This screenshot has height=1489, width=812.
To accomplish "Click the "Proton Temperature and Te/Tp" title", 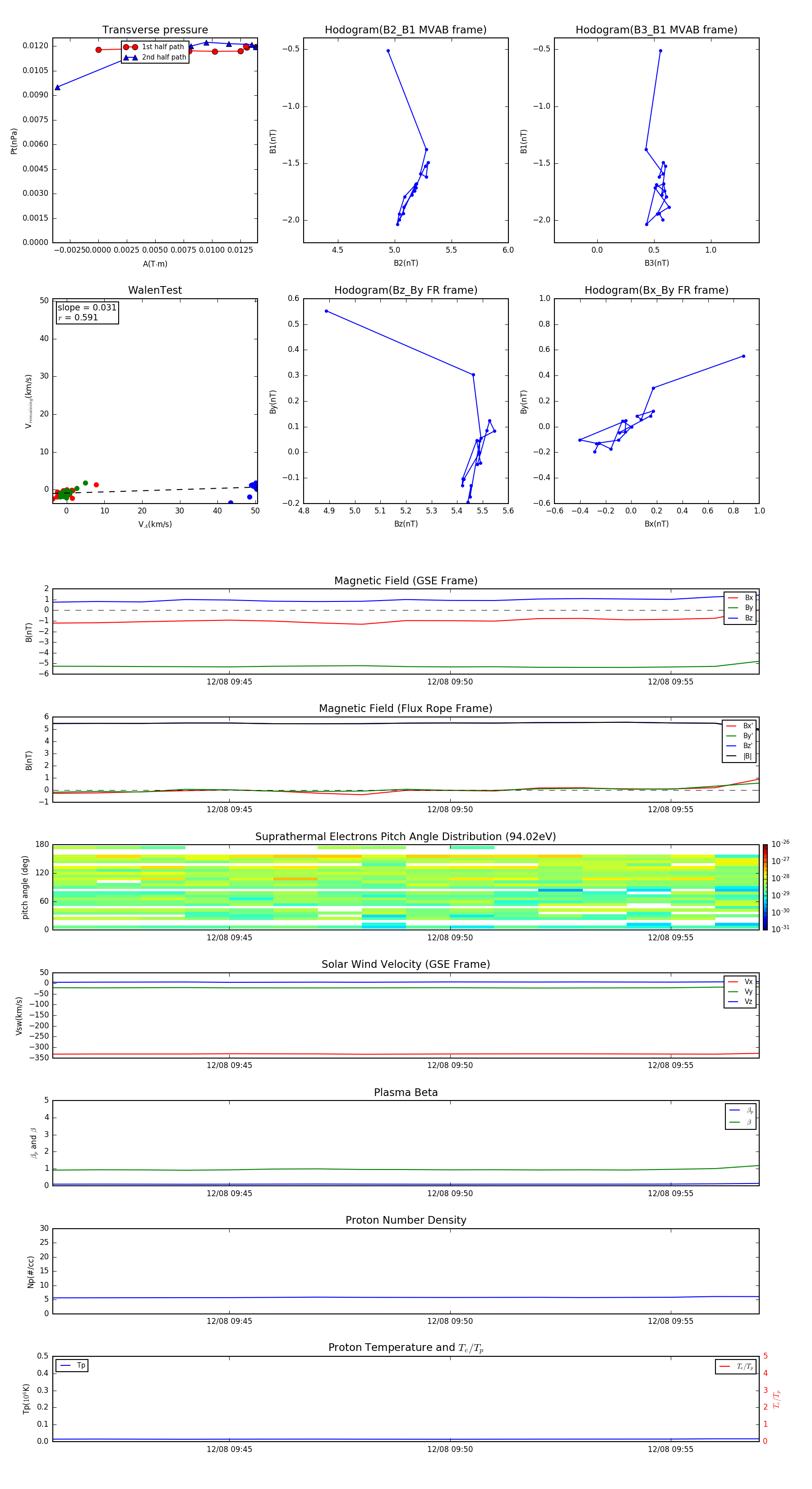I will coord(406,1348).
